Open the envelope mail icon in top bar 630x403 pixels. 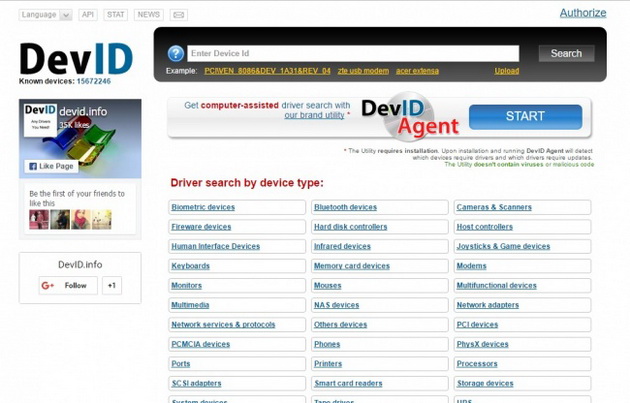pyautogui.click(x=178, y=15)
